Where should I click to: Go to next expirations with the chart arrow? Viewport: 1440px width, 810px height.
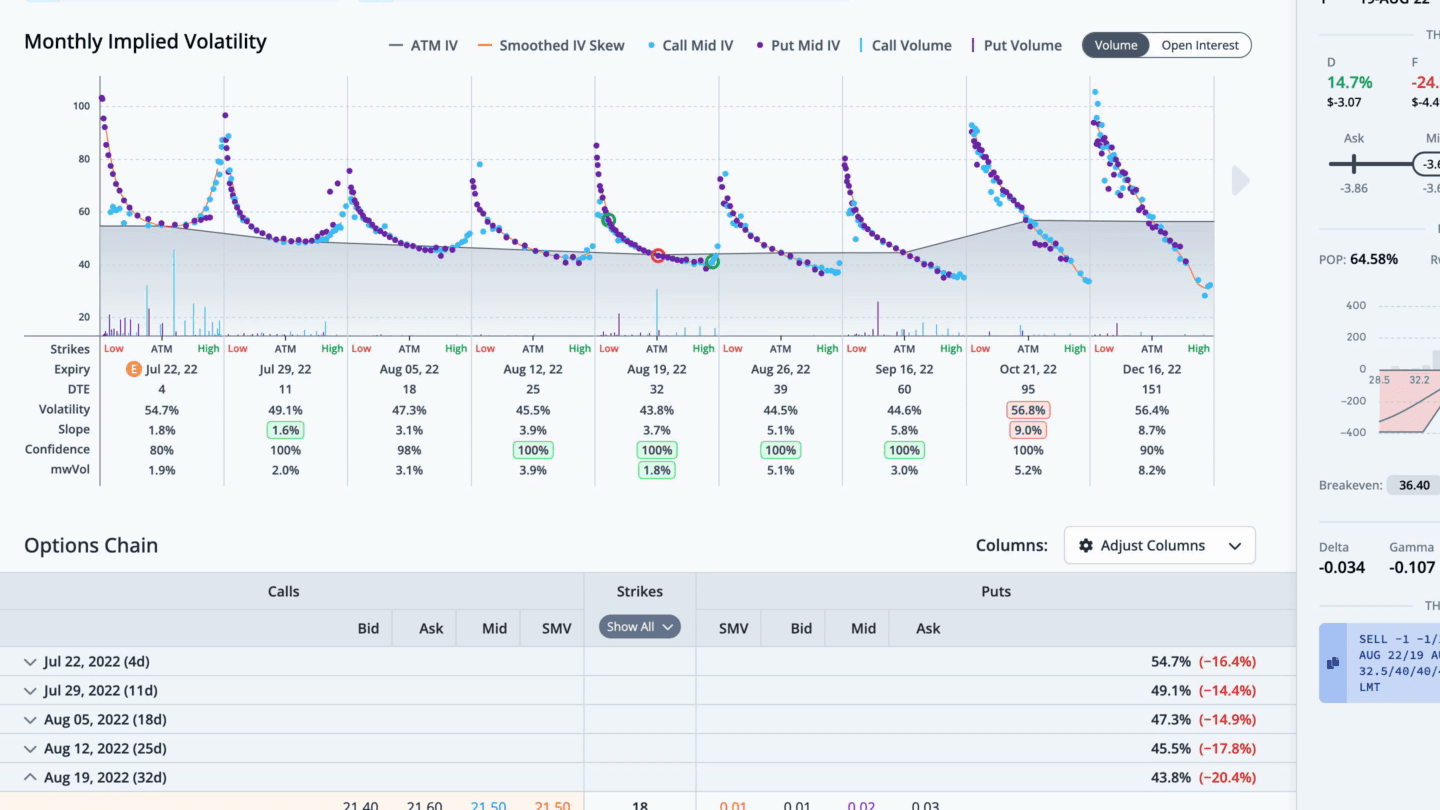click(x=1241, y=181)
